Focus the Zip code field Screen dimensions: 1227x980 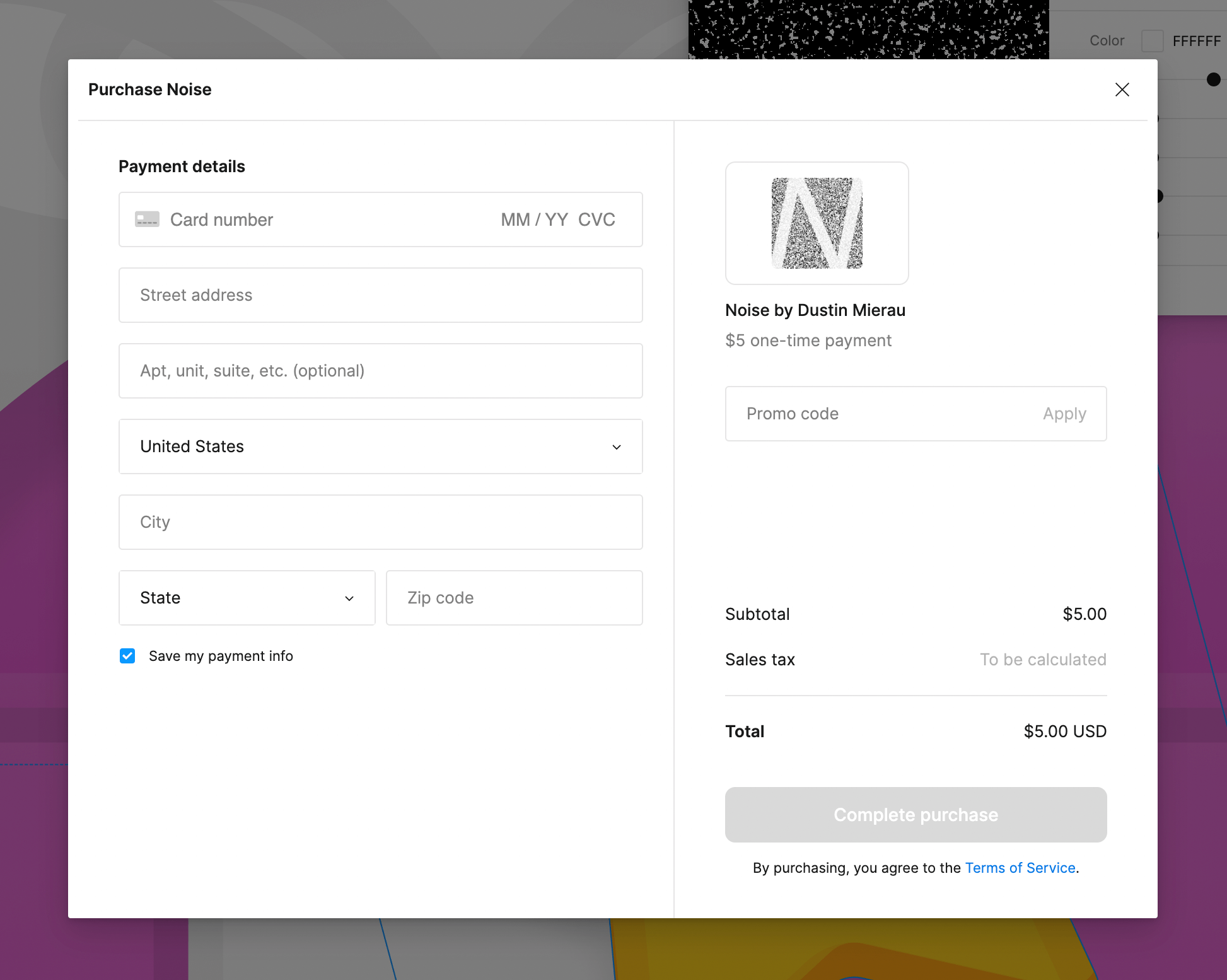(x=514, y=598)
